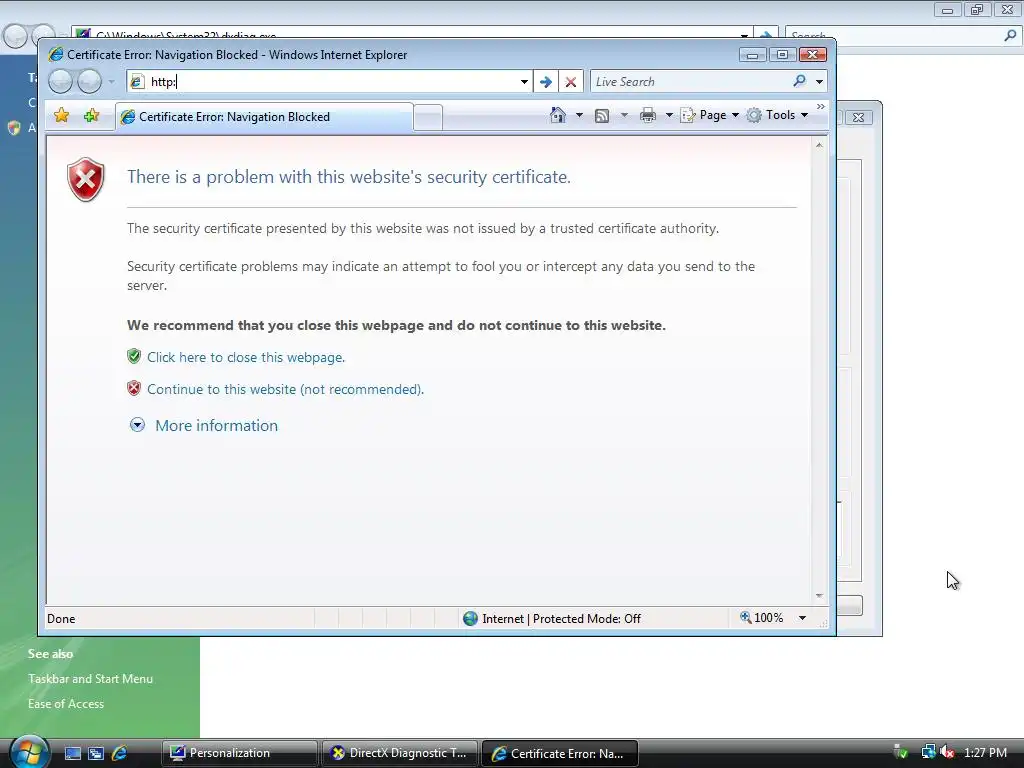Click the Certificate Error taskbar button

pyautogui.click(x=560, y=754)
